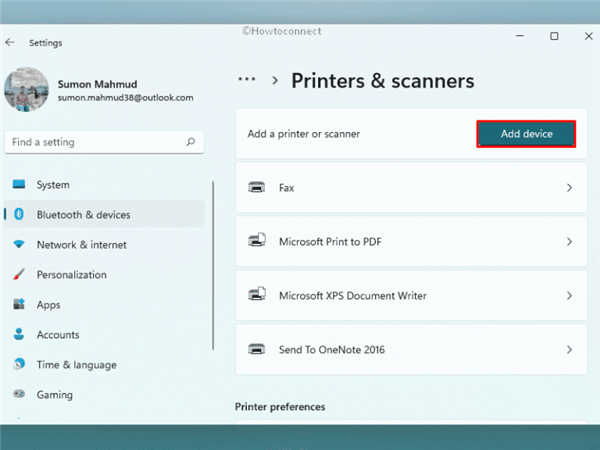This screenshot has width=600, height=450.
Task: Click the back arrow next to Settings
Action: click(x=10, y=42)
